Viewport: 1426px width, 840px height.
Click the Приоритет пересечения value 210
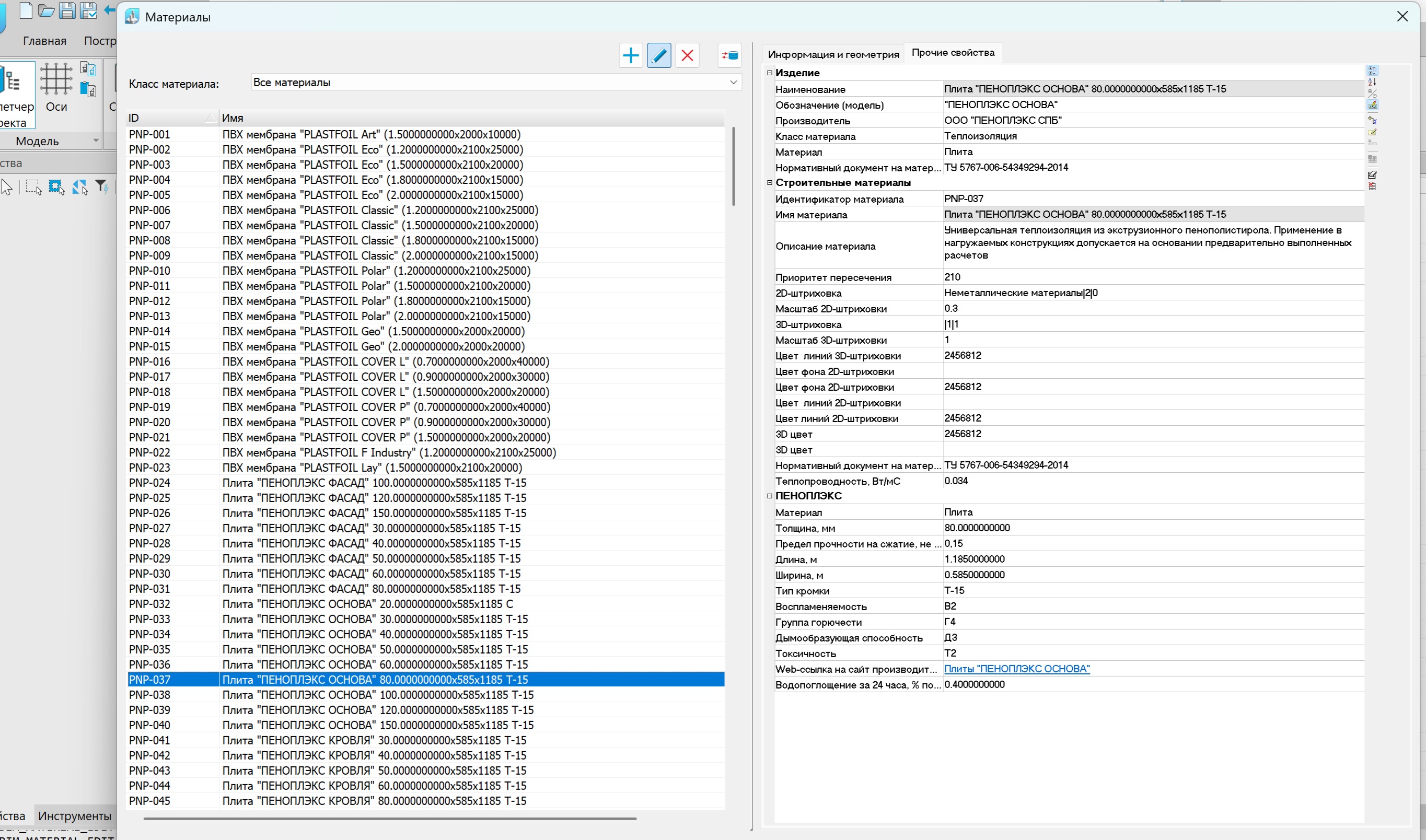point(1154,277)
